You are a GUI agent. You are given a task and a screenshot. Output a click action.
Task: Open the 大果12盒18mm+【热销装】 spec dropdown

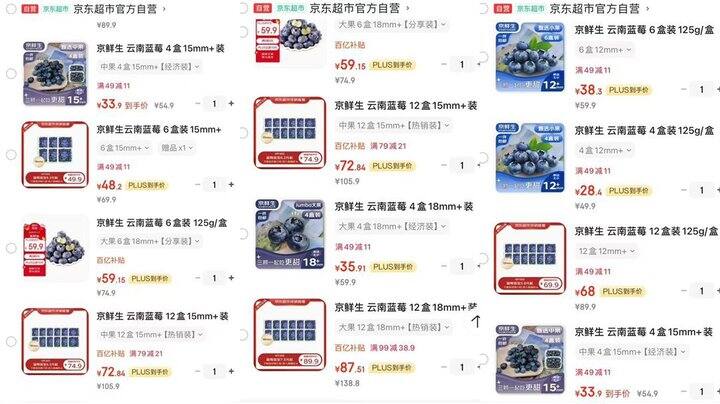[394, 327]
